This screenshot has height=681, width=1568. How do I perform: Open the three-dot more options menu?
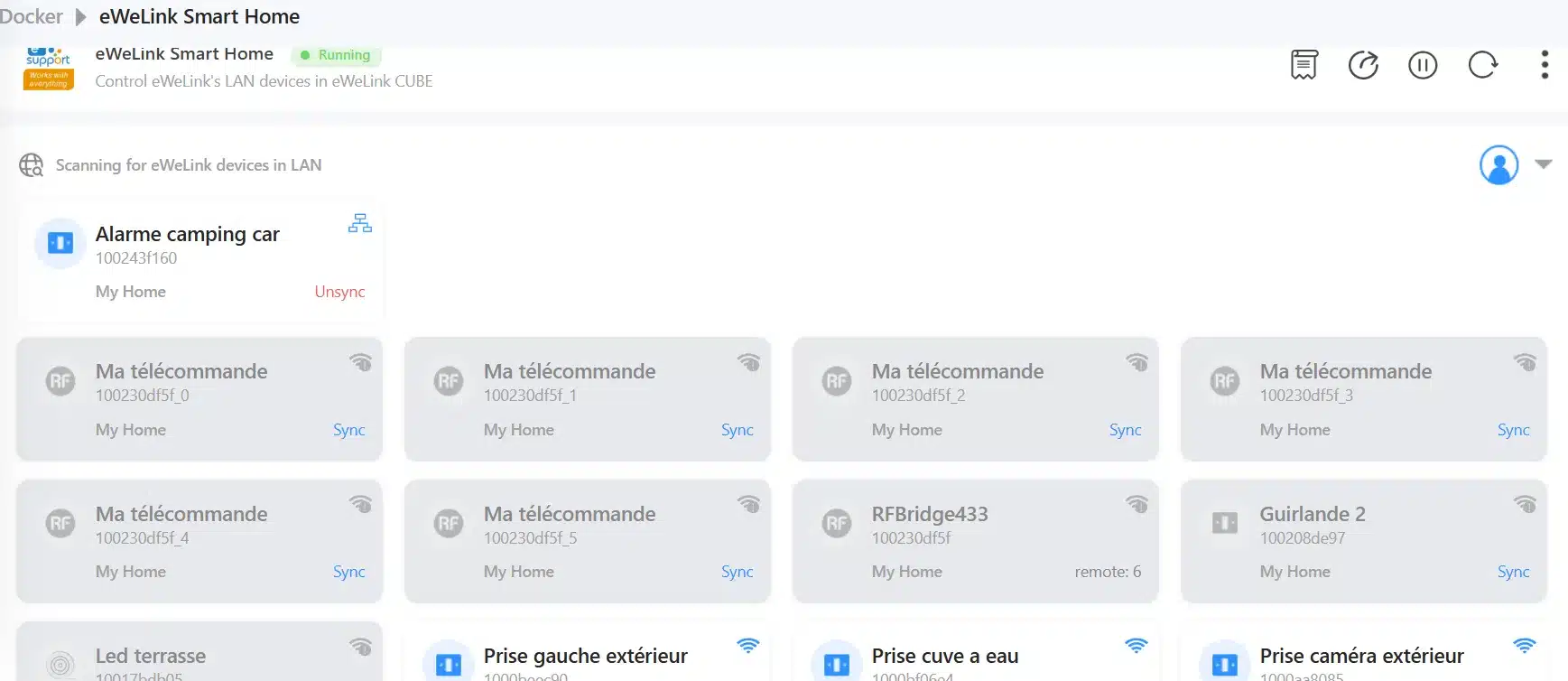click(x=1545, y=65)
